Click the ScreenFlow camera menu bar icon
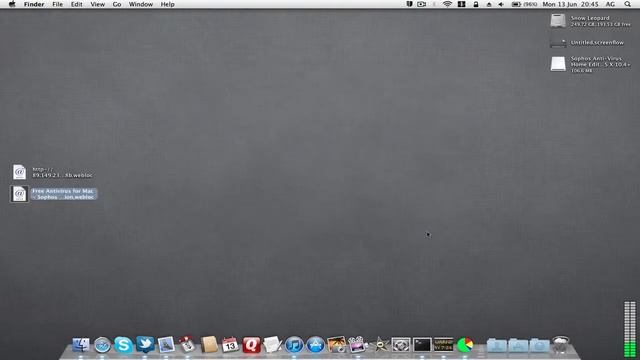 [x=422, y=4]
